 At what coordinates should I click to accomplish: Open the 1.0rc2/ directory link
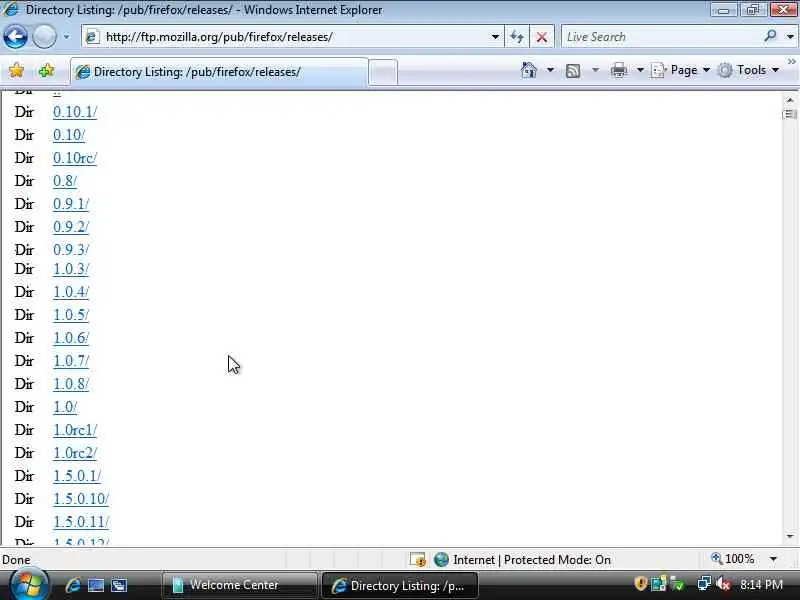[75, 453]
